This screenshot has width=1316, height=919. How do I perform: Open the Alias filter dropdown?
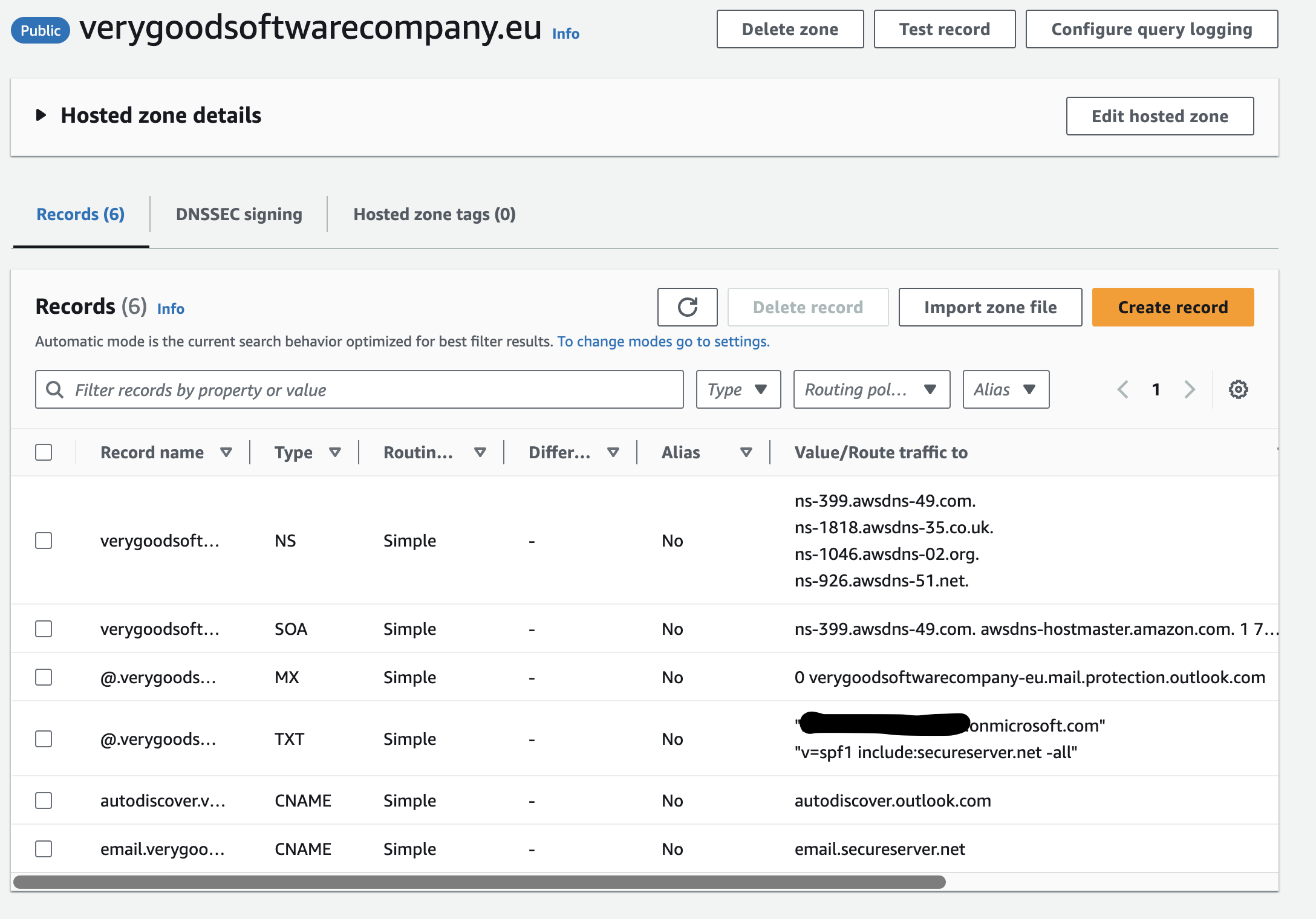click(x=1006, y=389)
